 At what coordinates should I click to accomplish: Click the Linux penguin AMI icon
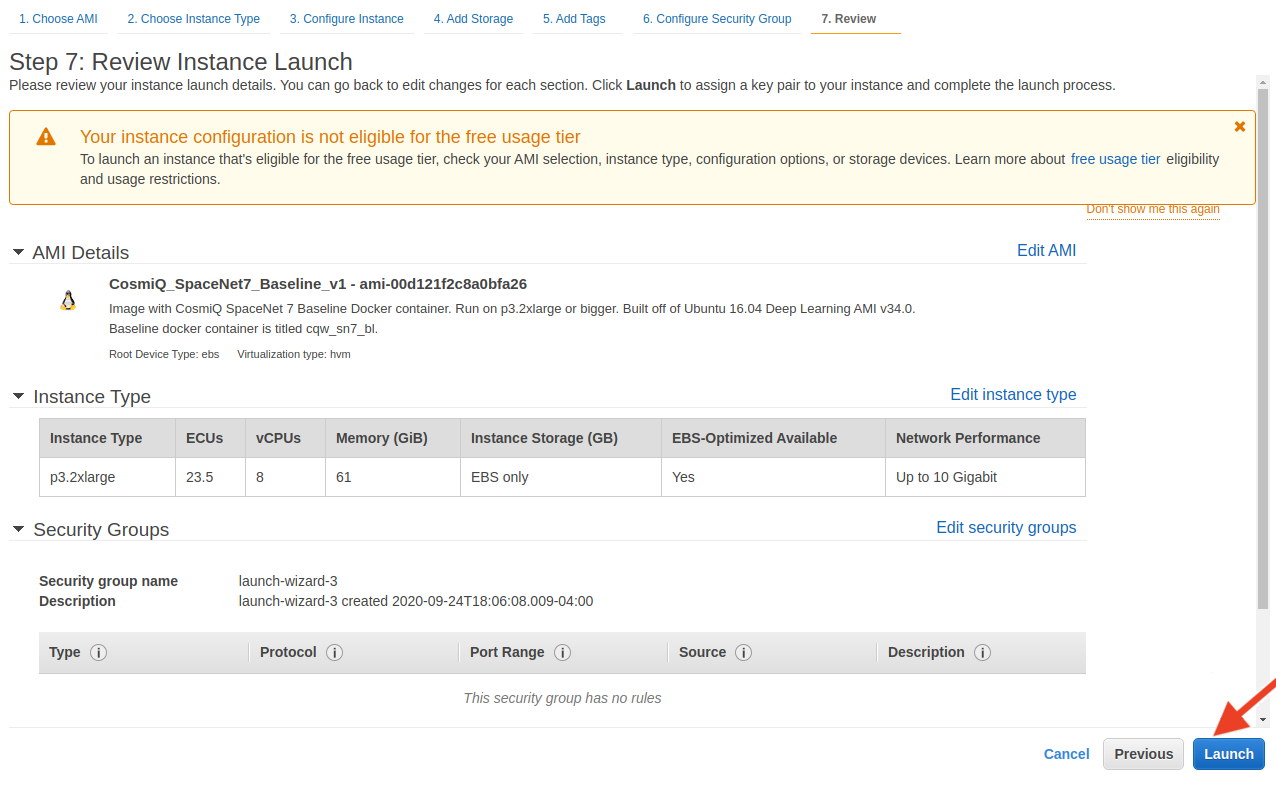point(68,301)
